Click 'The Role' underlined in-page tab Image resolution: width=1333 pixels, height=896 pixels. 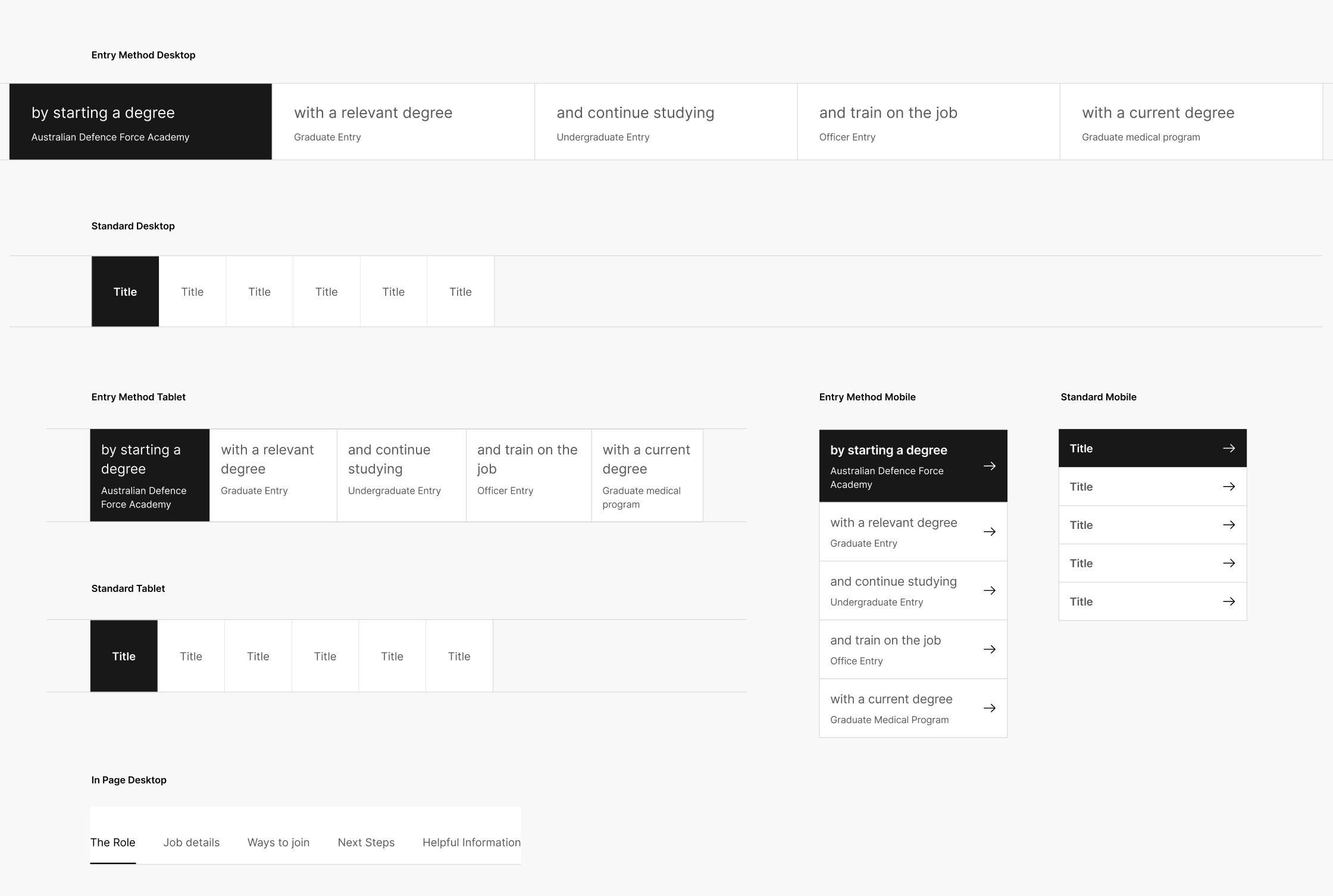click(112, 842)
